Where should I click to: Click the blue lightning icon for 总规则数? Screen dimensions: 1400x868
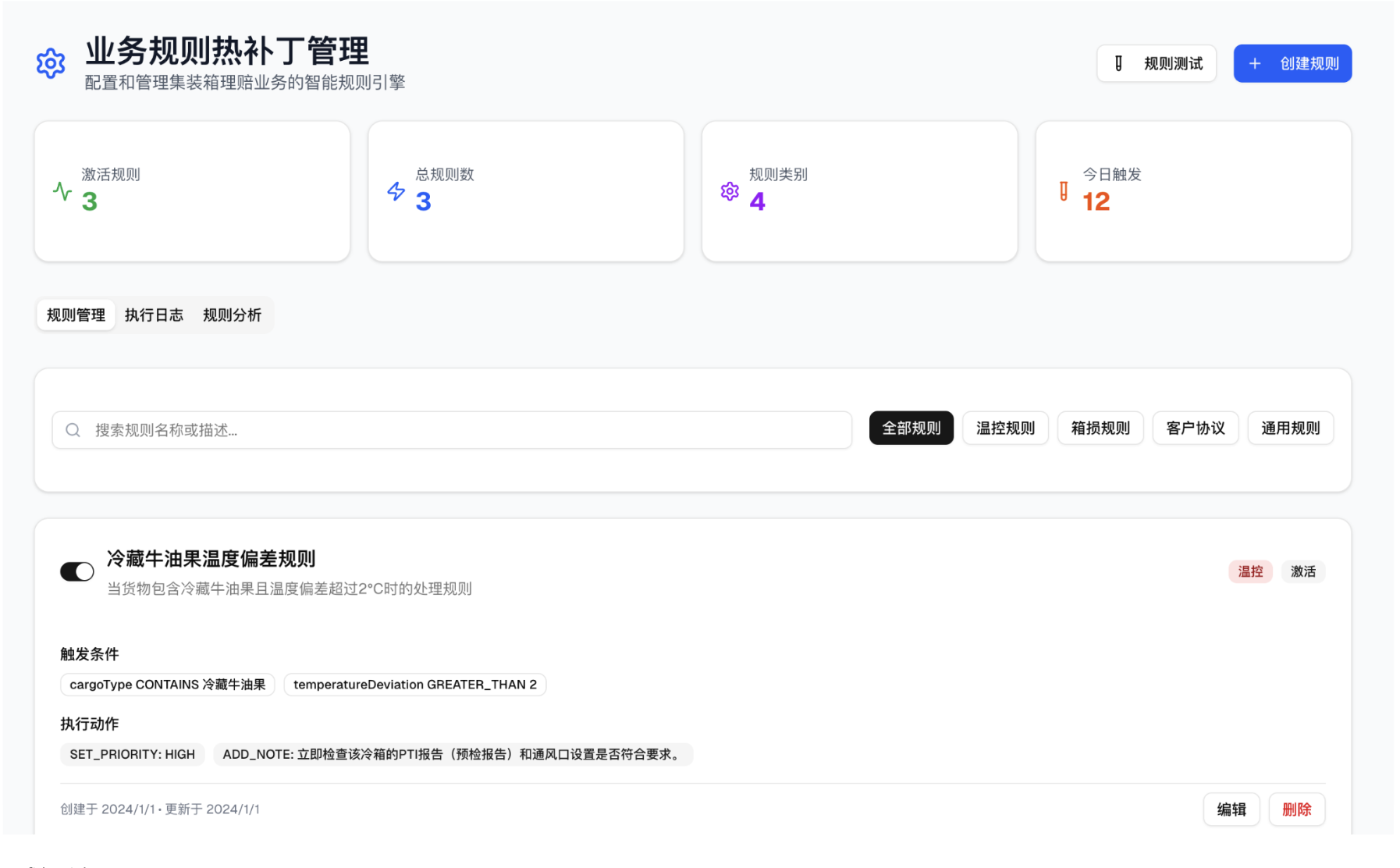pyautogui.click(x=396, y=191)
